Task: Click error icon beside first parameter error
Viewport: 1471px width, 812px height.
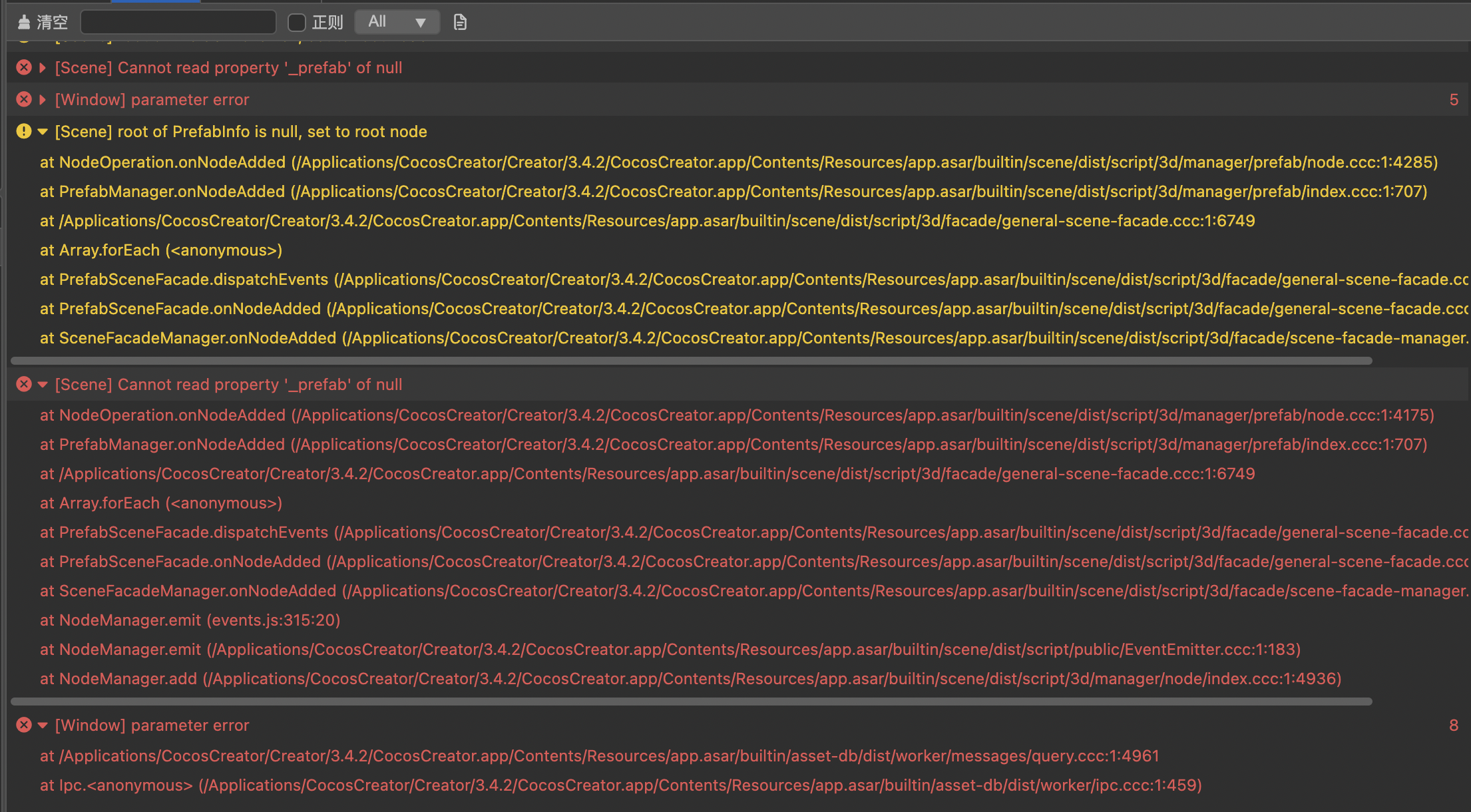Action: point(24,100)
